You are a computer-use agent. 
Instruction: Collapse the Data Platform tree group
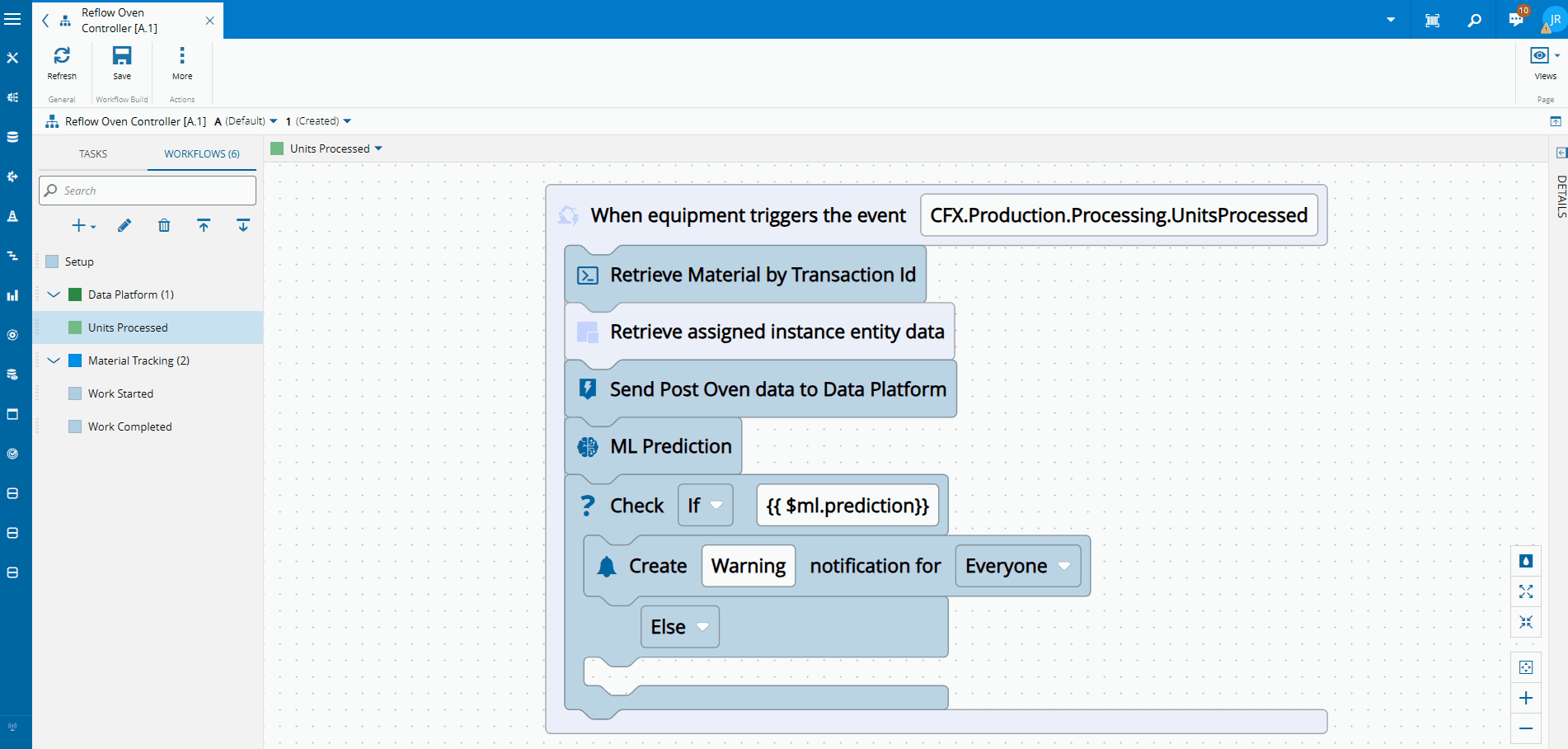[54, 294]
